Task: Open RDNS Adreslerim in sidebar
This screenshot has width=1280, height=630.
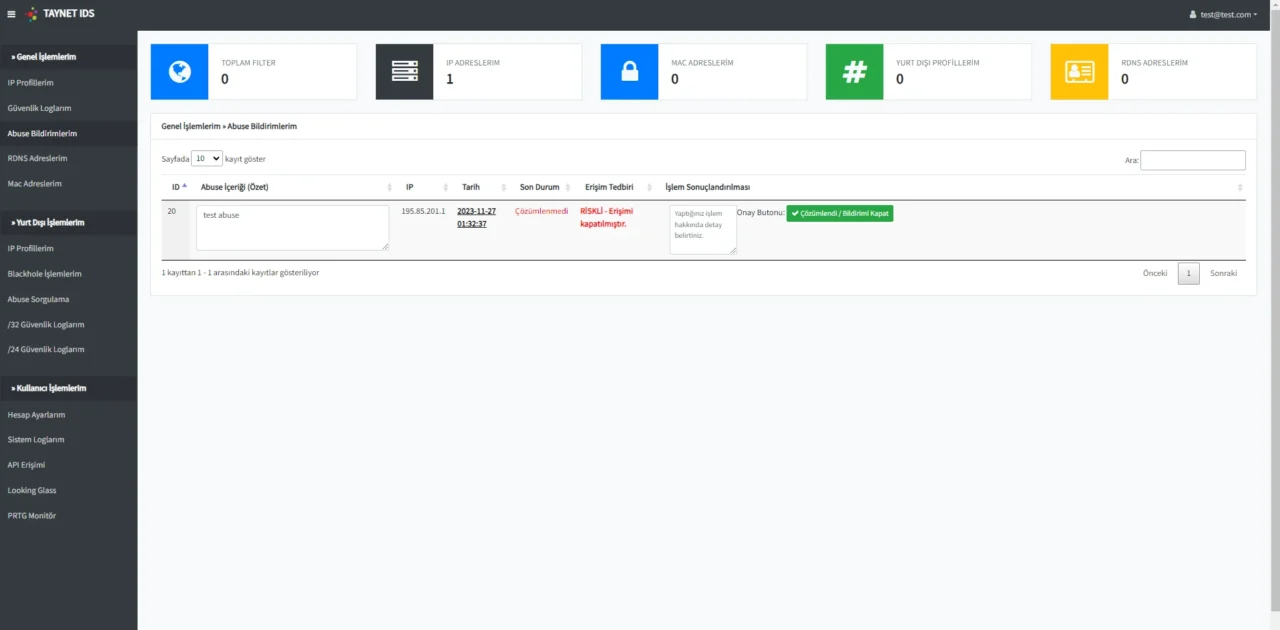Action: pos(38,158)
